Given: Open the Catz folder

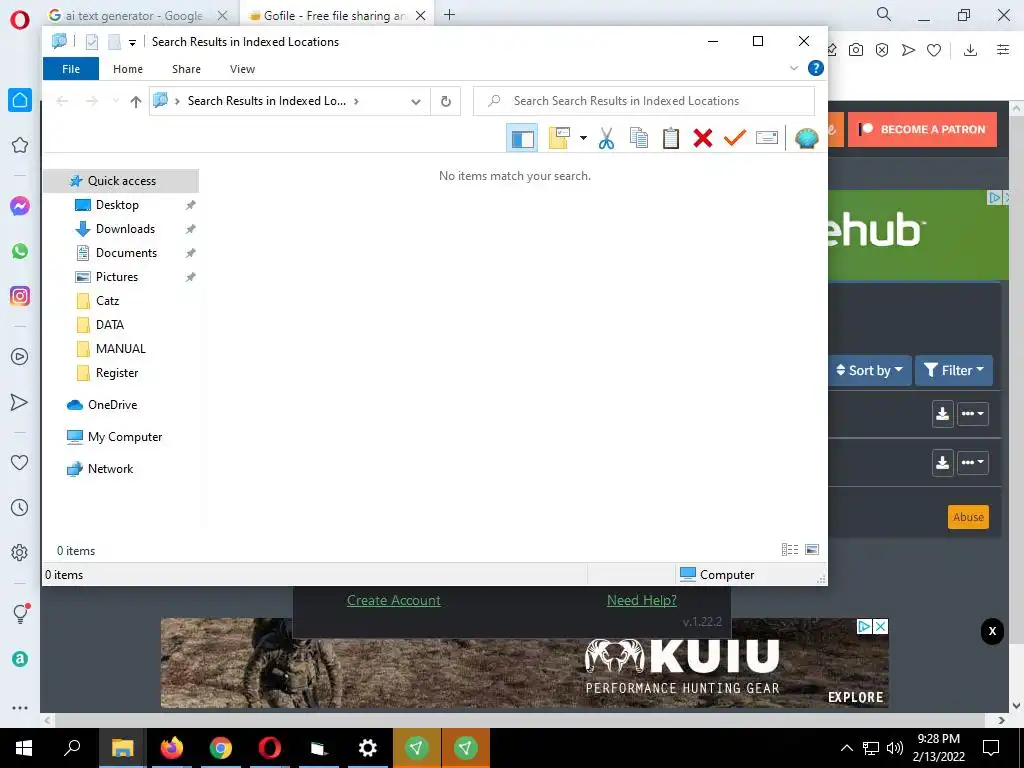Looking at the screenshot, I should click(107, 301).
